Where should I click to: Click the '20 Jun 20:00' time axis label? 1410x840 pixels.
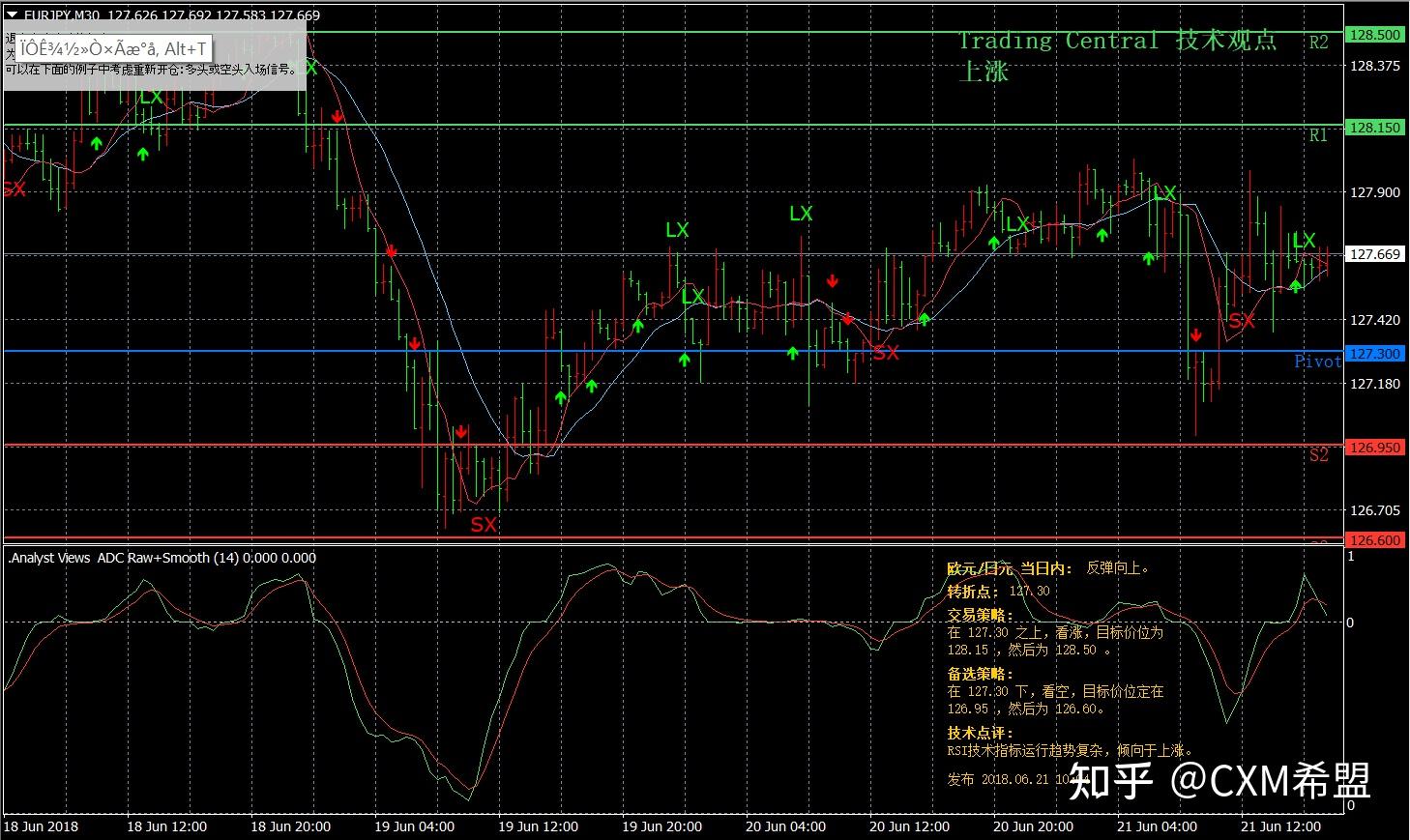pyautogui.click(x=1033, y=826)
